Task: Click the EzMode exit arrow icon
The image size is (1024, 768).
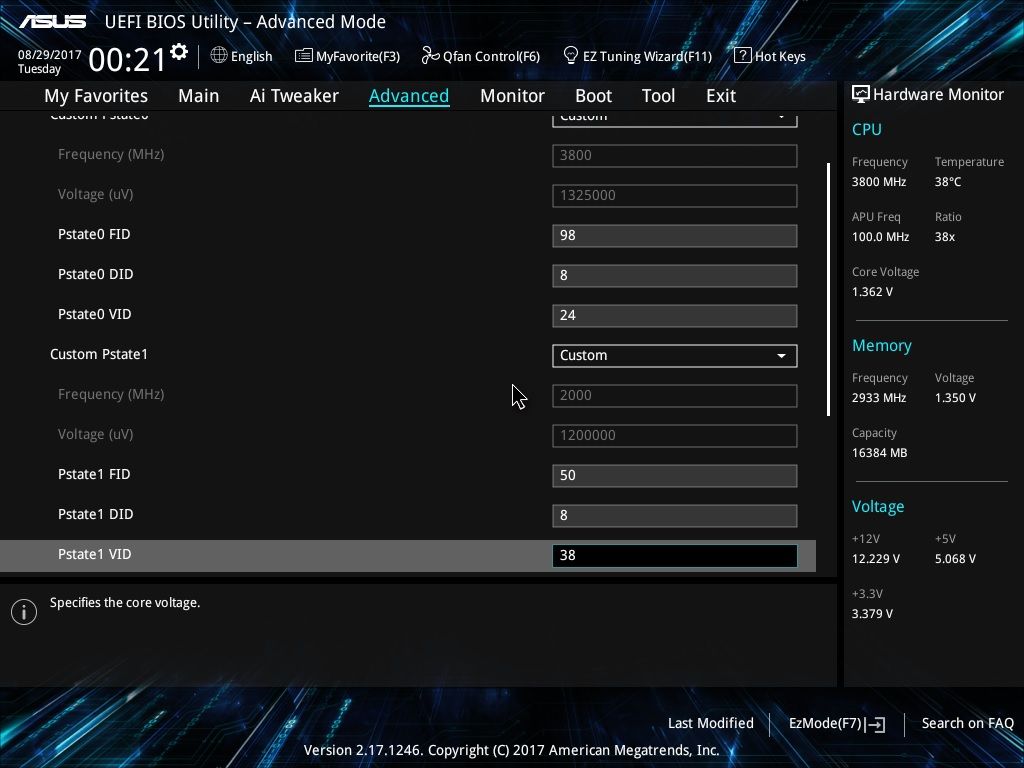Action: [x=876, y=724]
